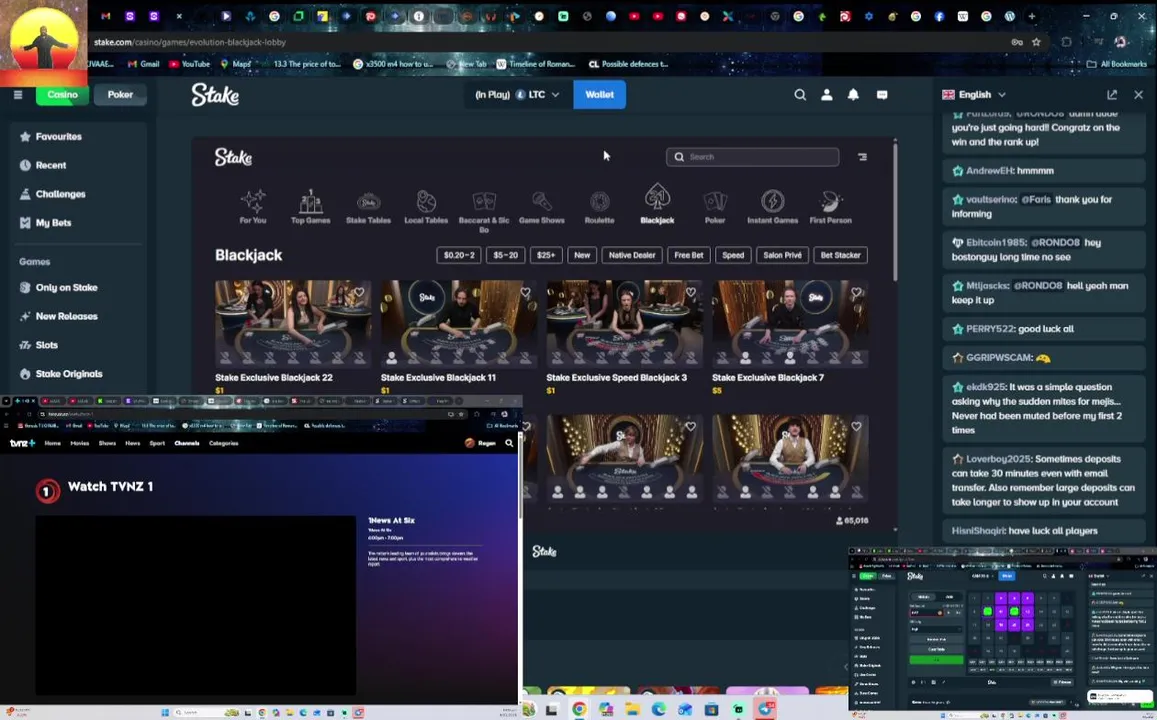
Task: Open the Game Shows category
Action: coord(542,207)
